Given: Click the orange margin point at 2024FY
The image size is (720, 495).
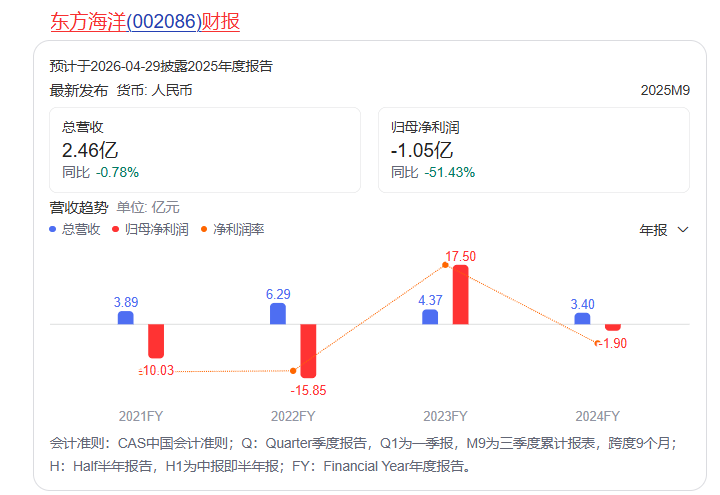Looking at the screenshot, I should [x=598, y=343].
